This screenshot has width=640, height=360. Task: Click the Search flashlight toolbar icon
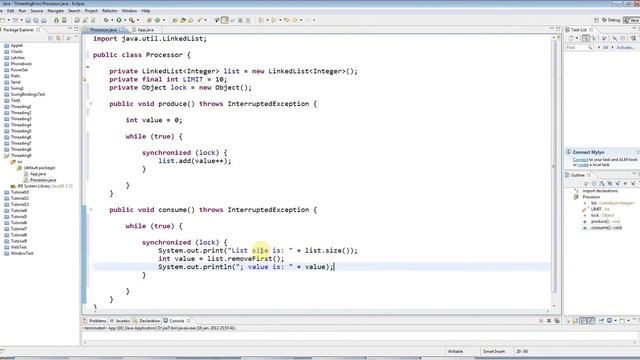point(200,20)
